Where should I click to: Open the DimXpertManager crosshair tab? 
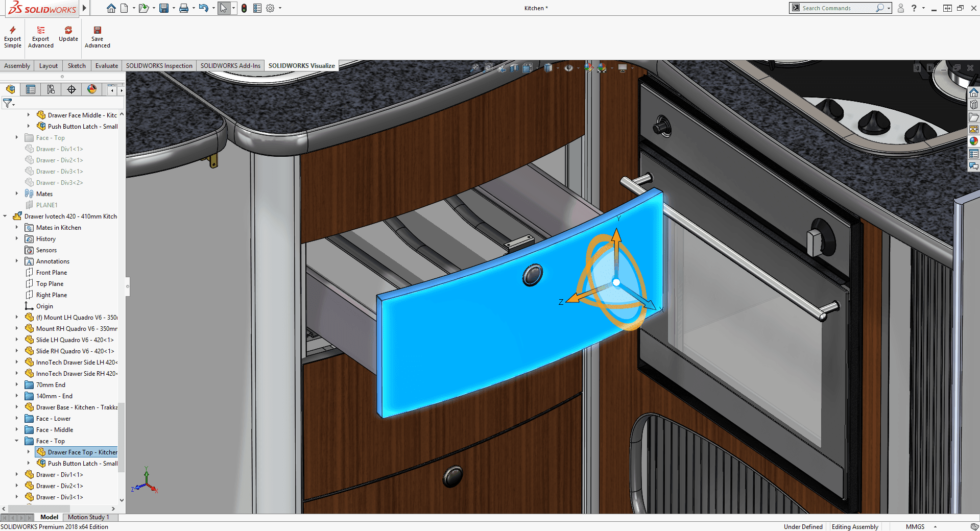71,89
